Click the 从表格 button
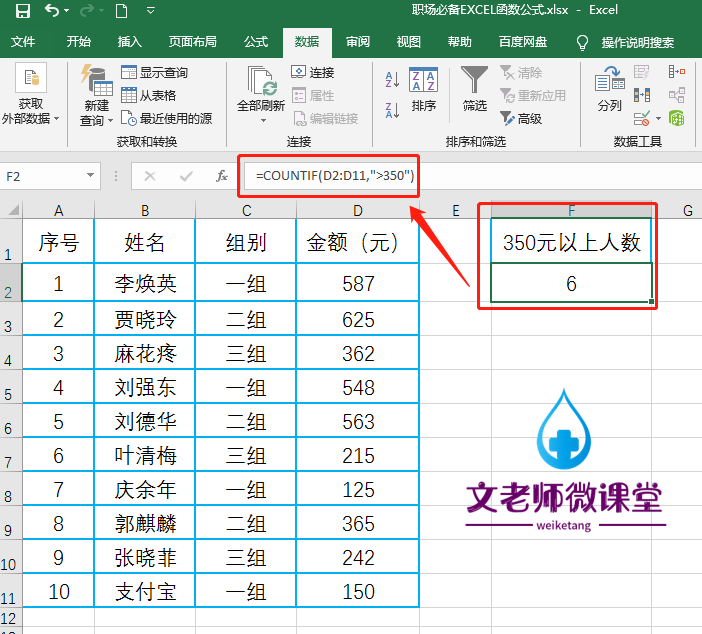Screen dimensions: 702x634 tap(149, 95)
